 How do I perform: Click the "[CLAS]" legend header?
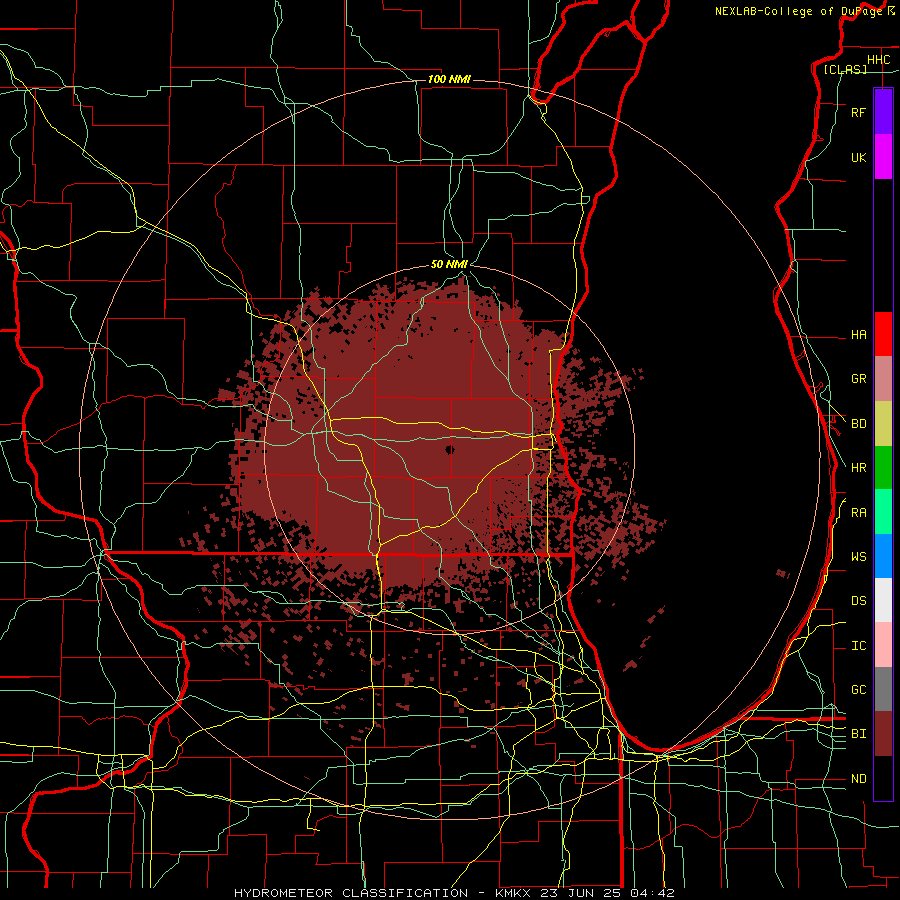(845, 69)
